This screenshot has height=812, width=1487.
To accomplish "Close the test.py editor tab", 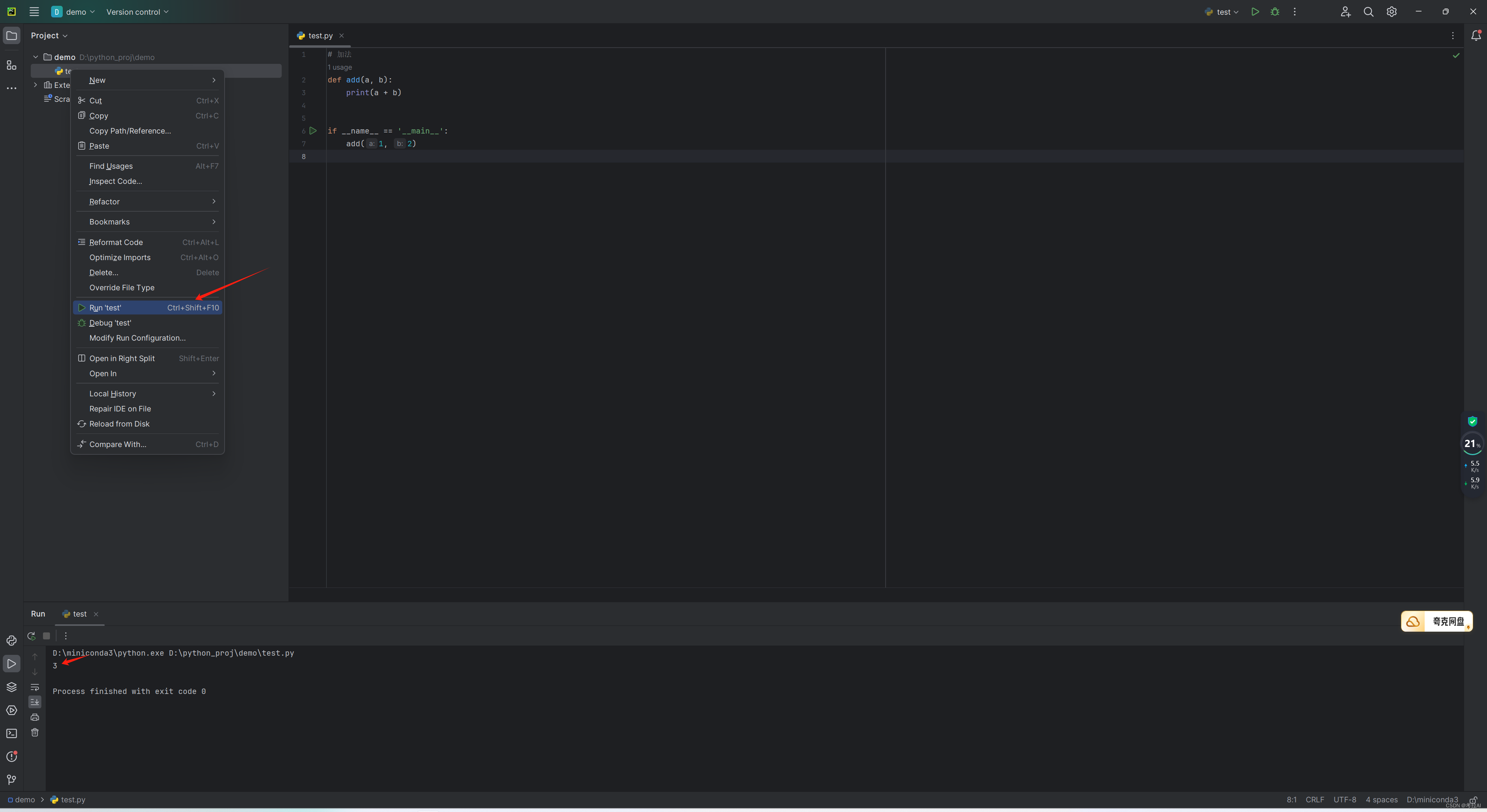I will [341, 35].
